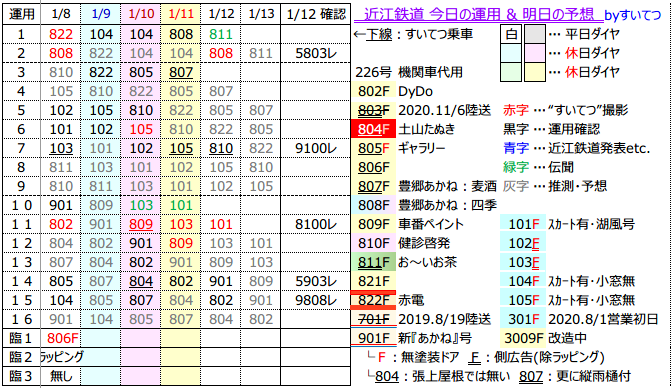This screenshot has width=671, height=388.
Task: Select the green-highlighted 811F cell
Action: [374, 262]
